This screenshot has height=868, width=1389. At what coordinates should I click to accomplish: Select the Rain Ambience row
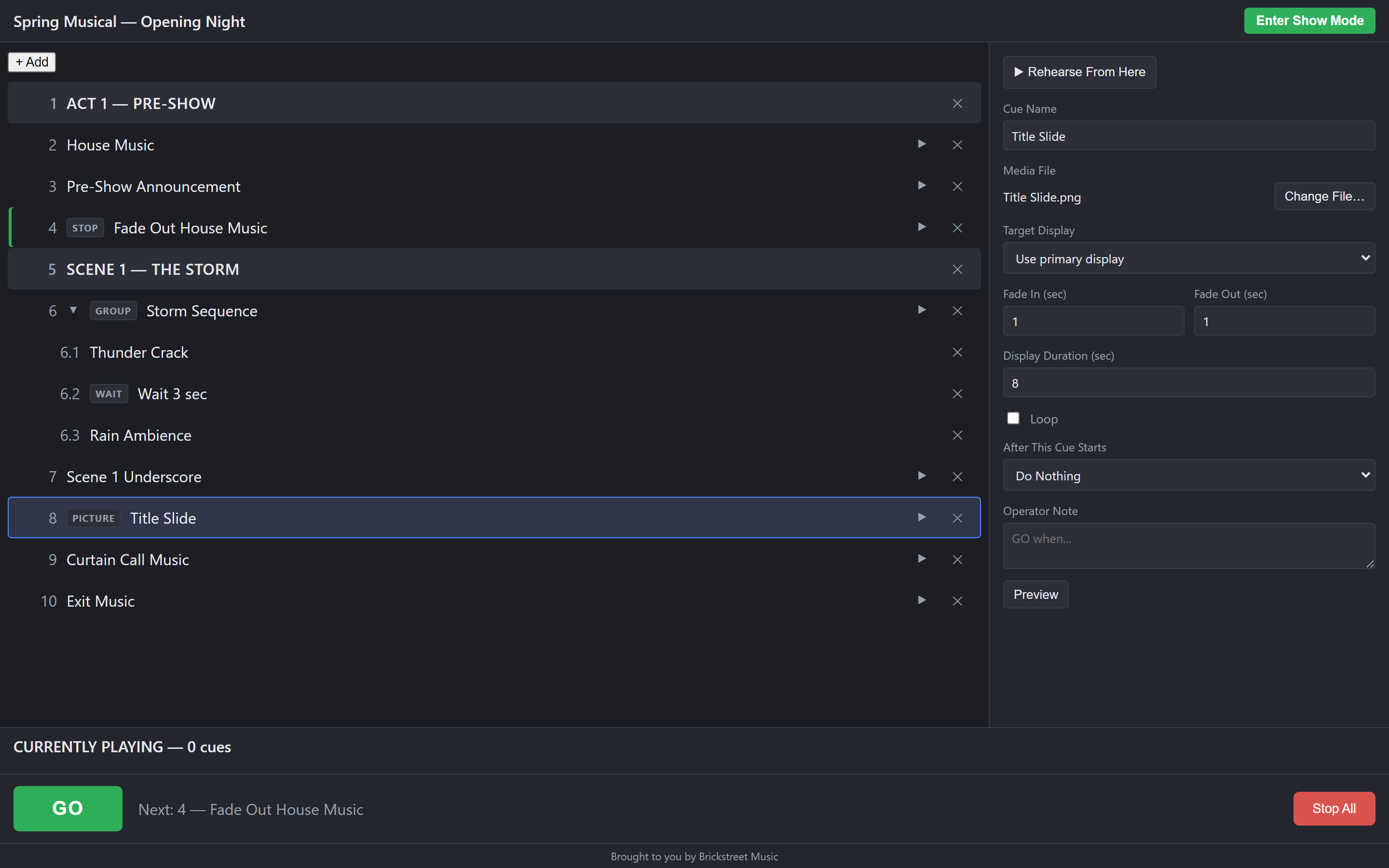click(494, 435)
